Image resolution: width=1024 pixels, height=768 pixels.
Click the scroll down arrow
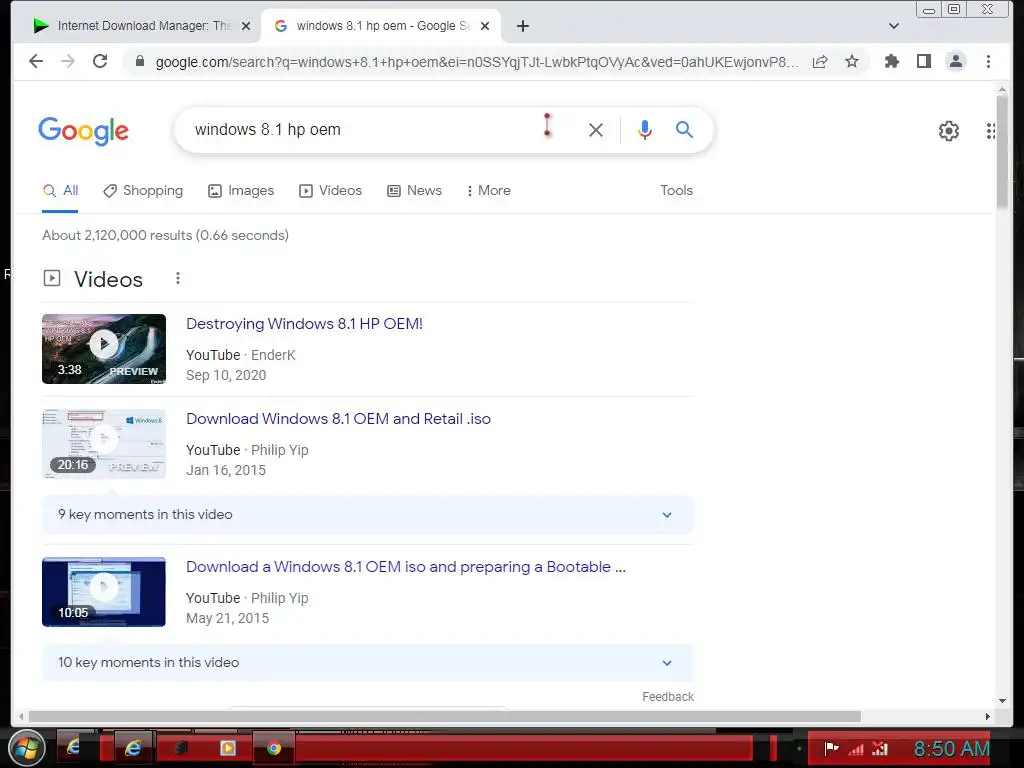pyautogui.click(x=1002, y=701)
